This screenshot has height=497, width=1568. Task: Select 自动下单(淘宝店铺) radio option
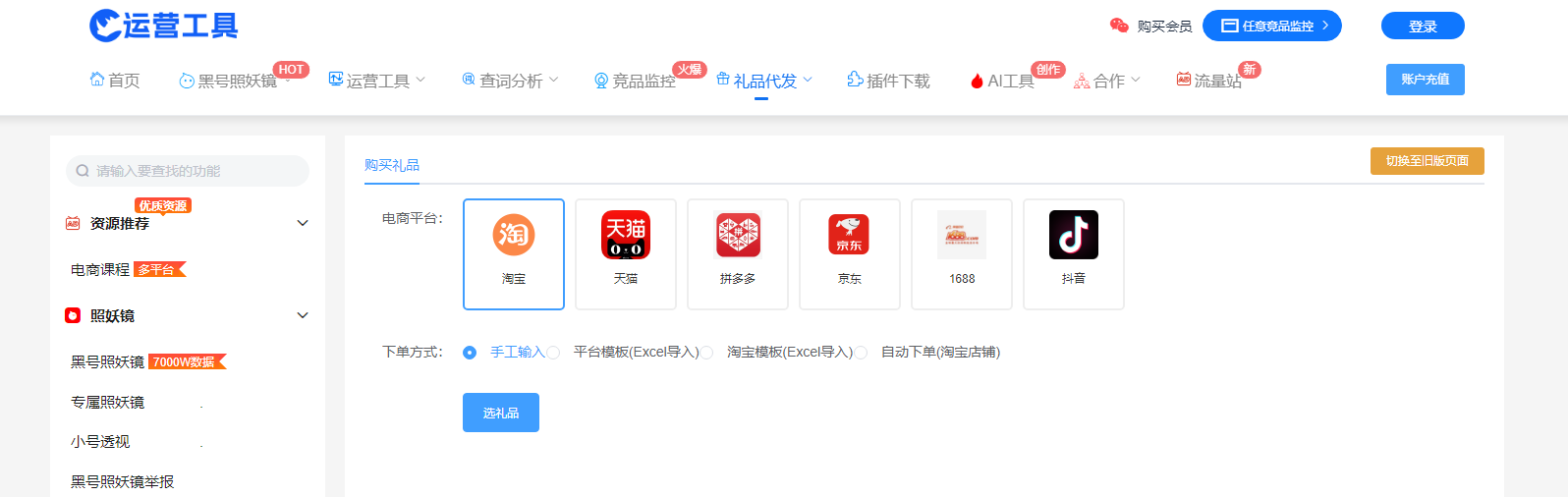[x=861, y=353]
